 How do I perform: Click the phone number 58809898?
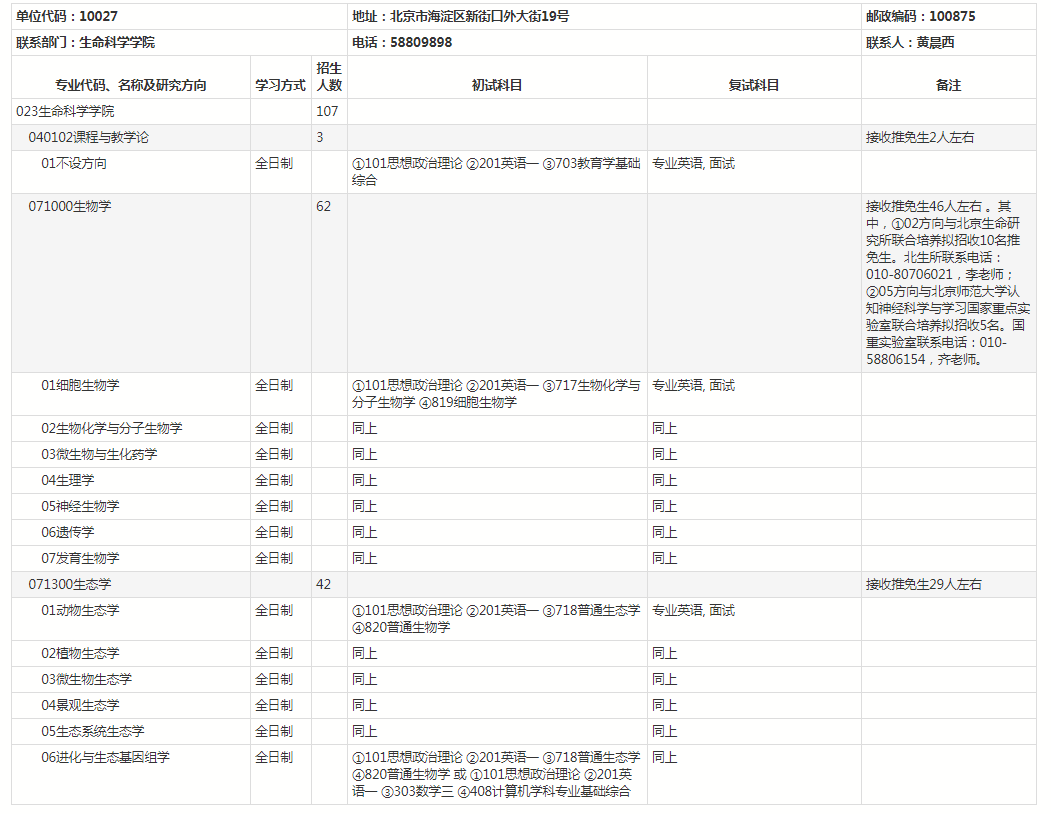[x=421, y=42]
